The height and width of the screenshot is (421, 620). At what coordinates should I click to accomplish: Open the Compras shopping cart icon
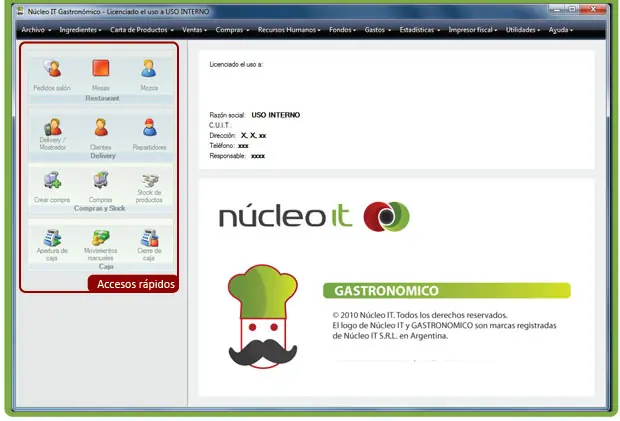[100, 180]
